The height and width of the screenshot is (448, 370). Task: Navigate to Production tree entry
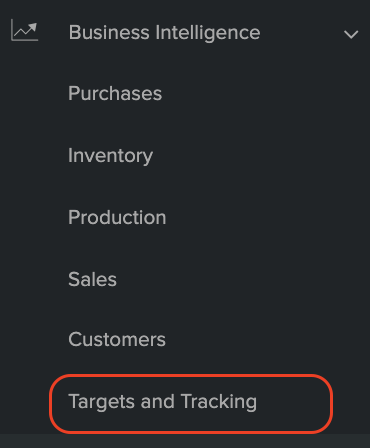(x=117, y=217)
